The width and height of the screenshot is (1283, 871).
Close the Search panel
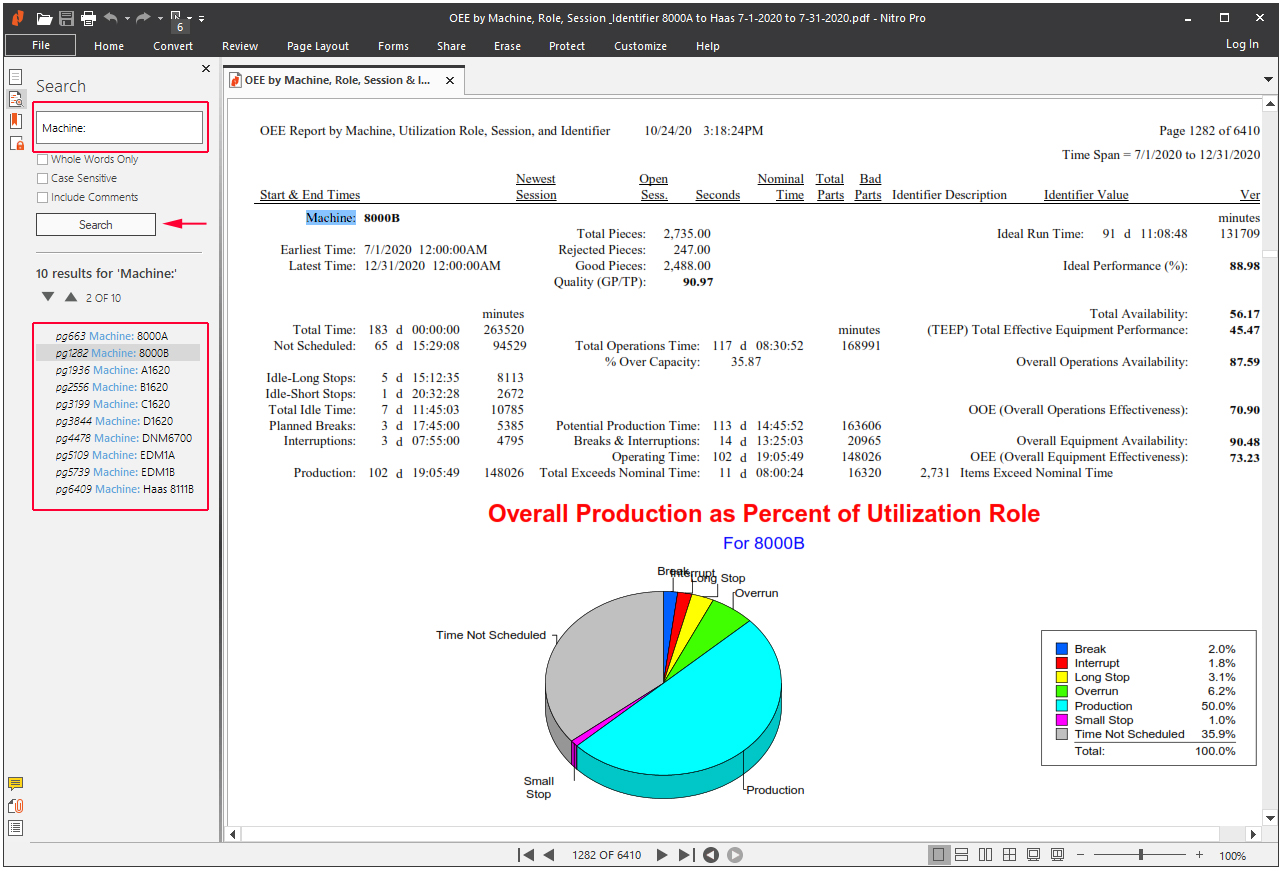pyautogui.click(x=206, y=69)
